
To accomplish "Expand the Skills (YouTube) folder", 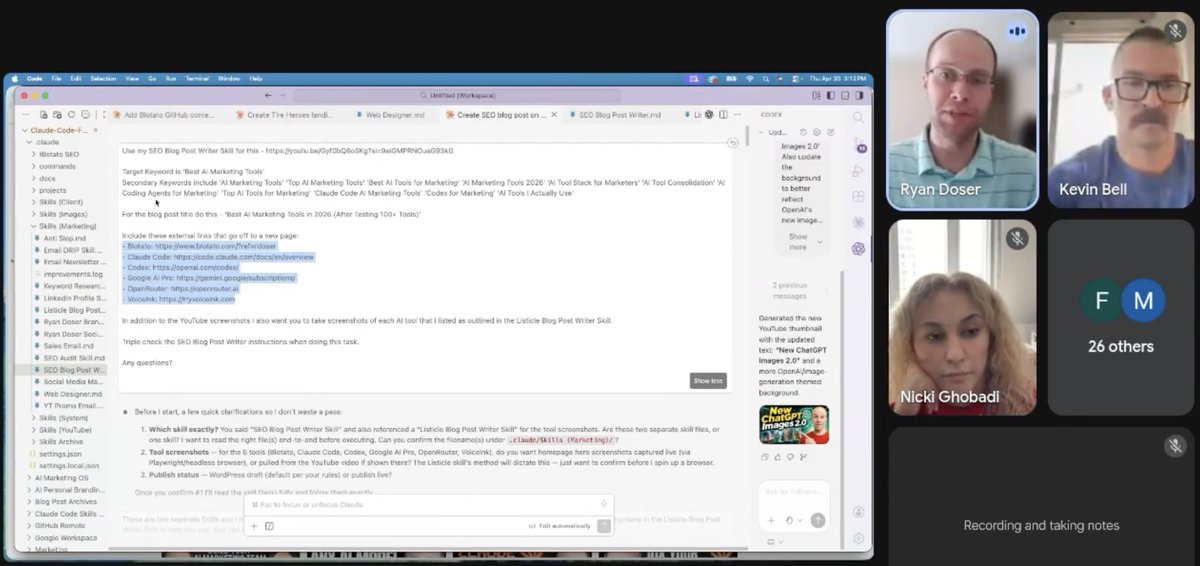I will click(64, 429).
